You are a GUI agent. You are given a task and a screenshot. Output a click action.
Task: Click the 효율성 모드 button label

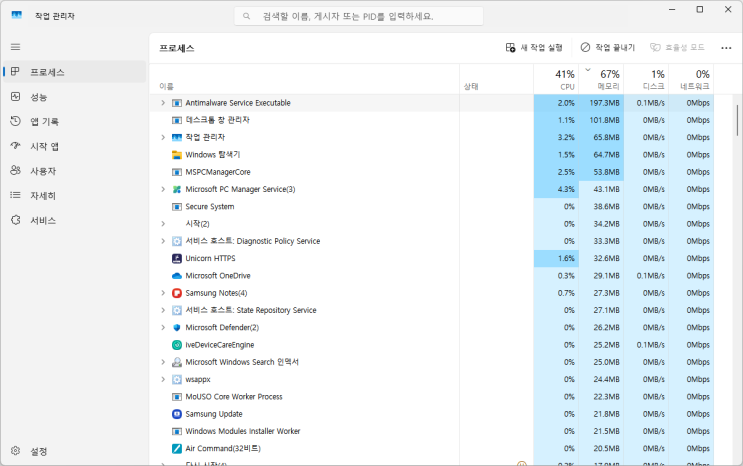(x=685, y=47)
